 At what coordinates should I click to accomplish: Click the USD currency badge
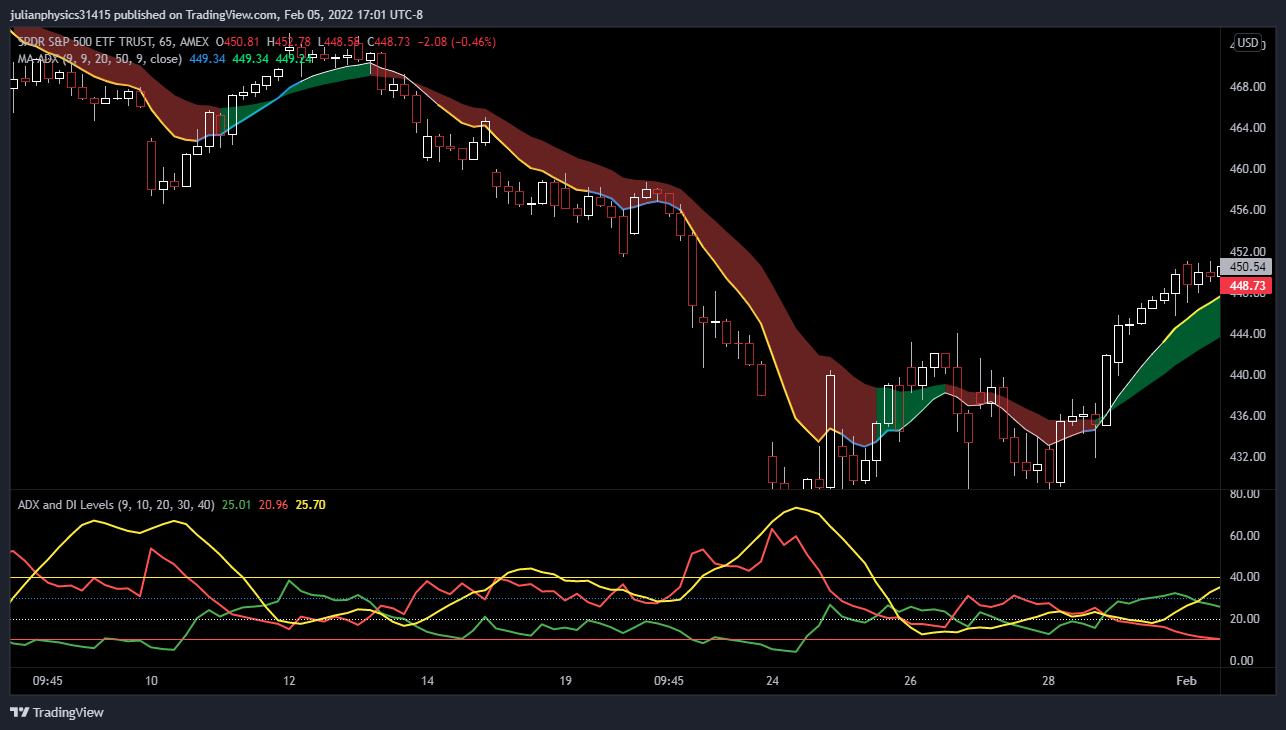pyautogui.click(x=1248, y=42)
